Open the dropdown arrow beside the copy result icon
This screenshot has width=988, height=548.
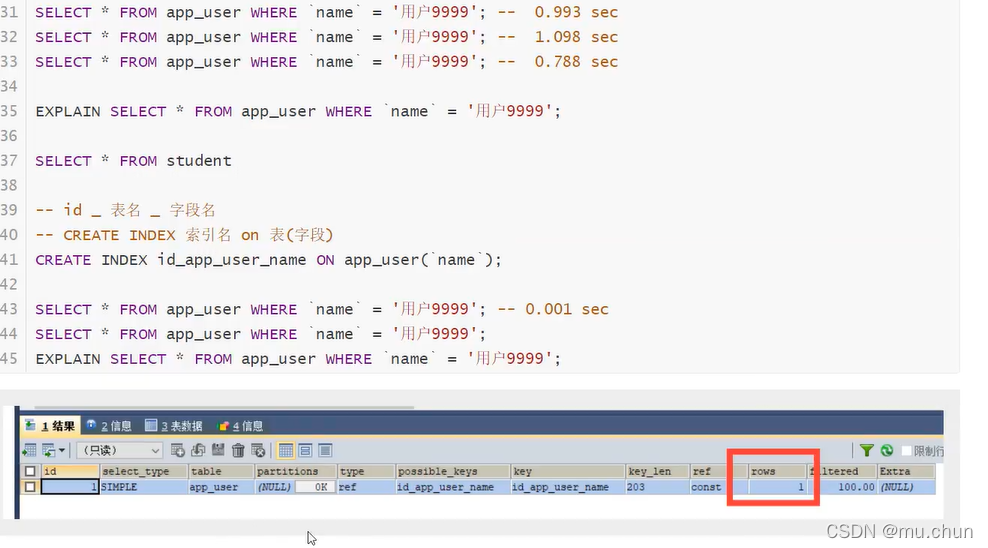point(62,451)
